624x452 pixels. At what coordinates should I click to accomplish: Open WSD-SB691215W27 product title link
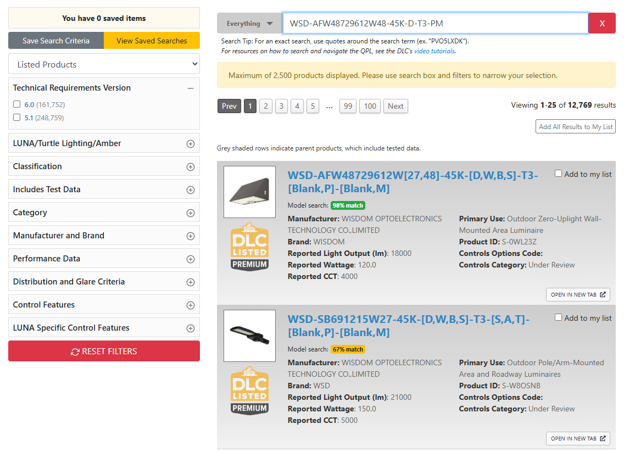[409, 325]
